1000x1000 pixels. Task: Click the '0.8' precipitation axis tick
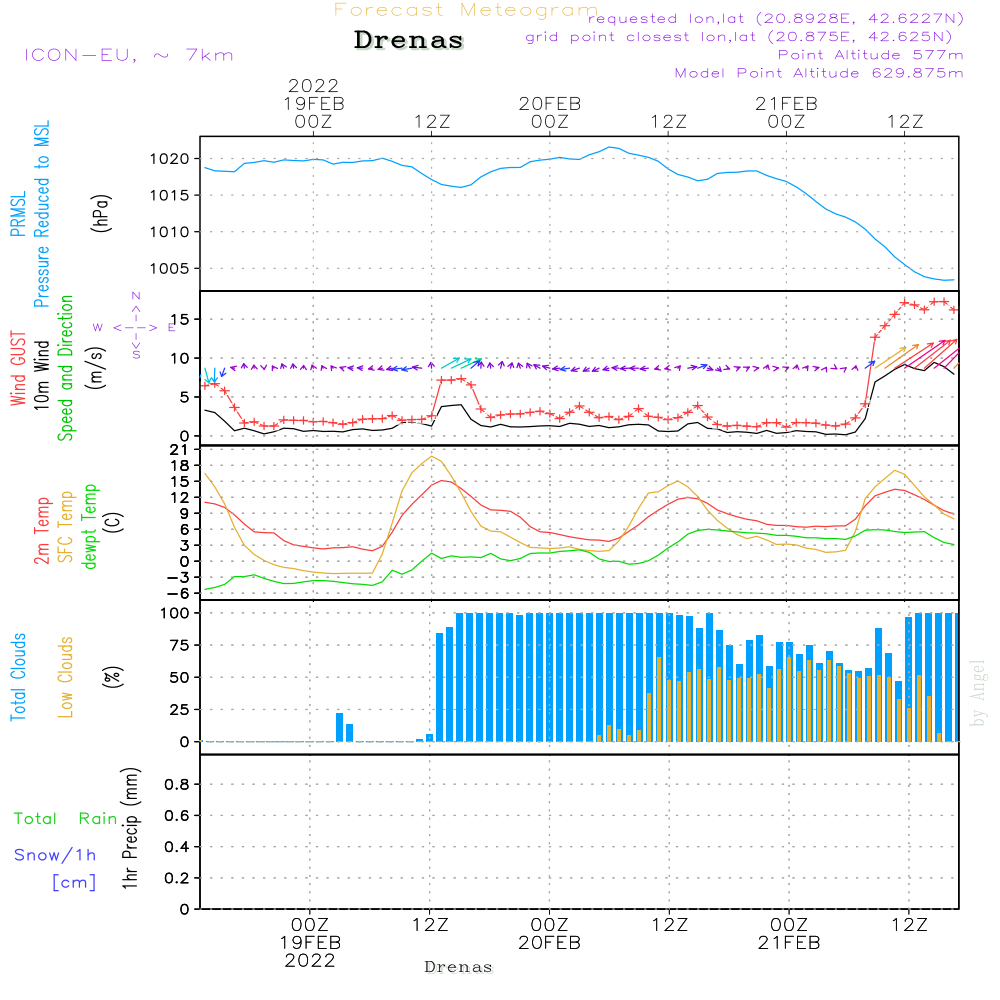click(x=177, y=784)
